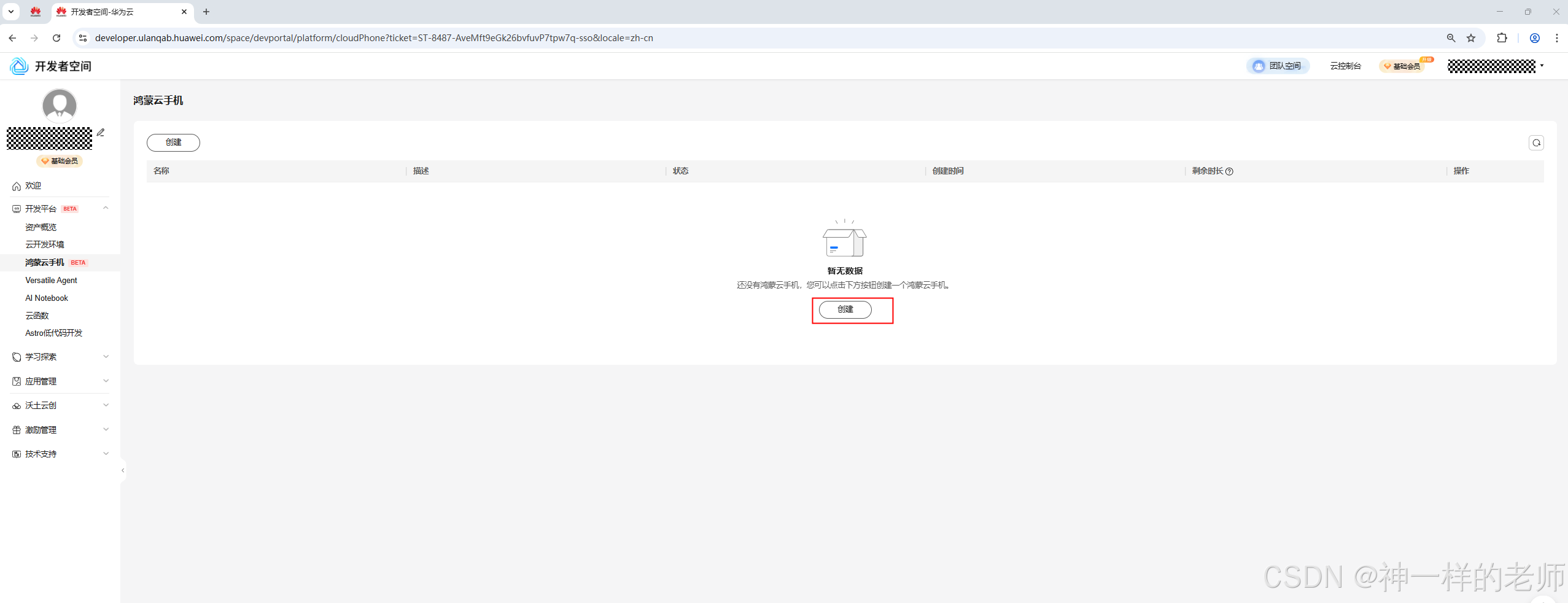Screen dimensions: 1568x603
Task: Click the browser forward arrow
Action: coord(34,38)
